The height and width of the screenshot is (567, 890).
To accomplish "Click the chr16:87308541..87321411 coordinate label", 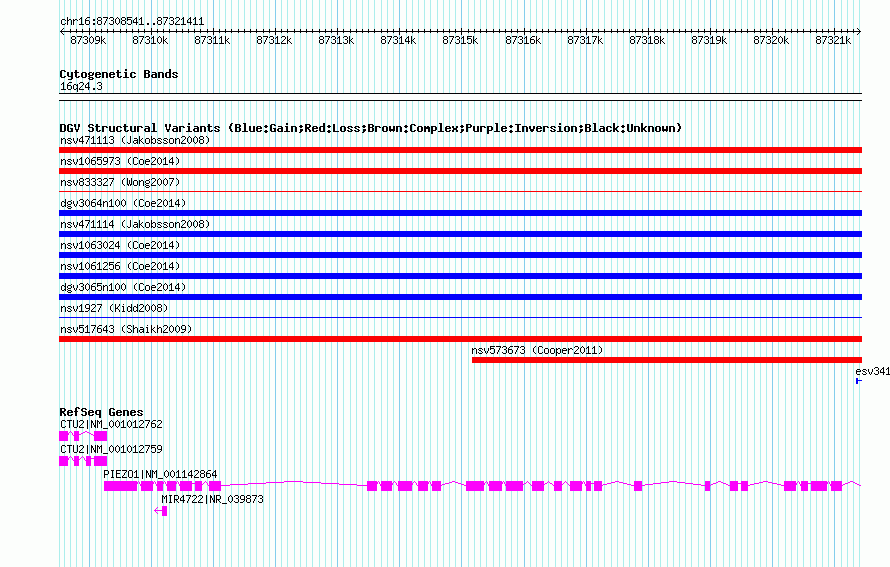I will (132, 22).
